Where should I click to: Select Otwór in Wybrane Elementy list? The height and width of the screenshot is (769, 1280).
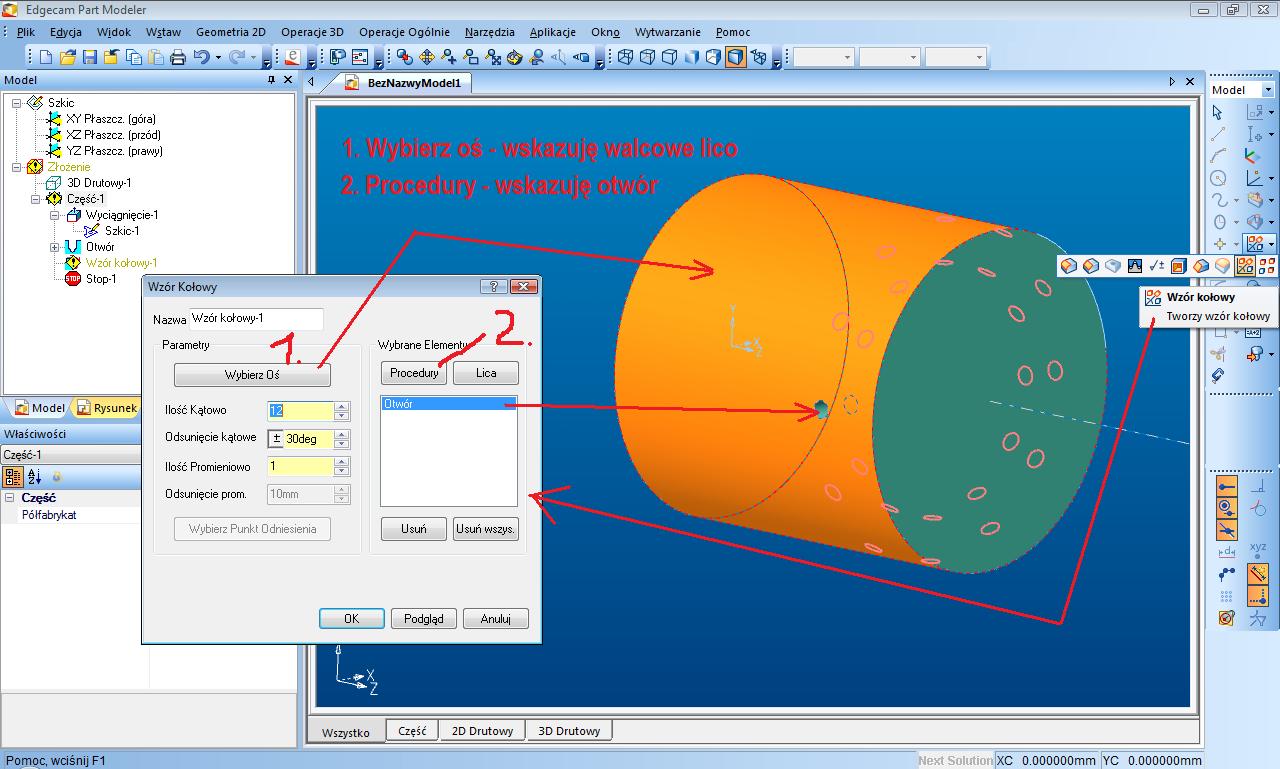pos(448,404)
